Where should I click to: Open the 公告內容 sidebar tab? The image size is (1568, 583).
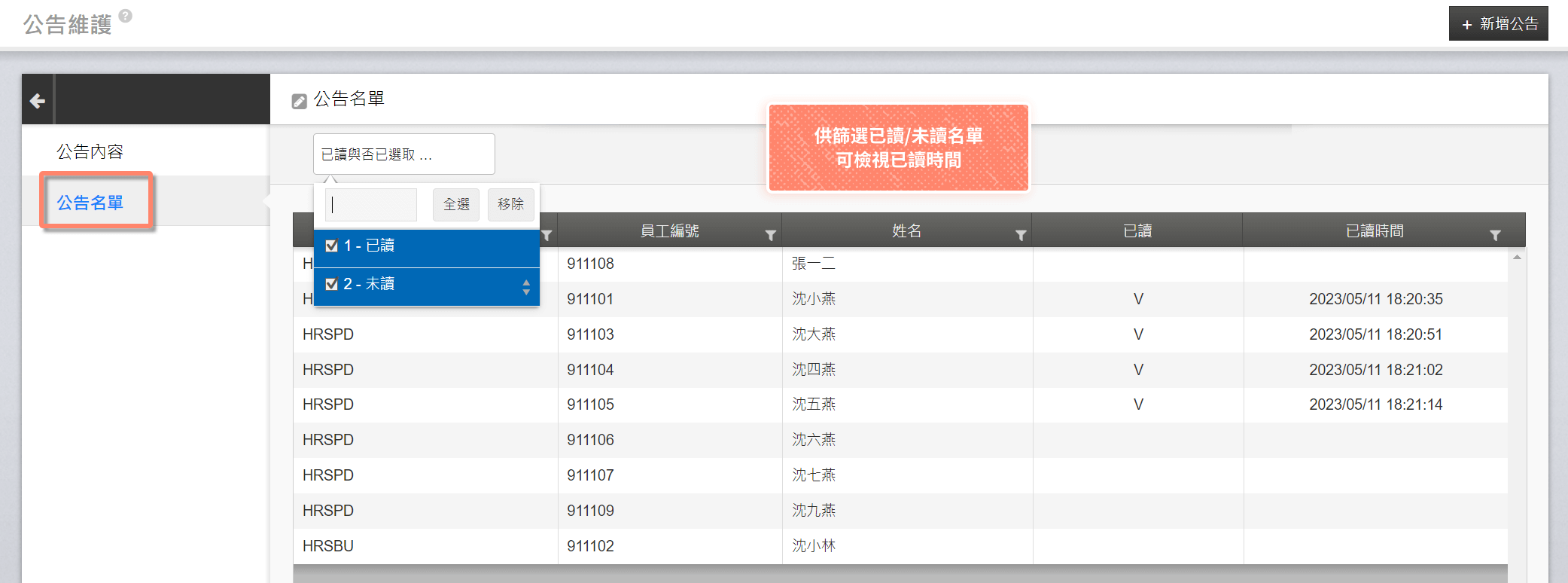(x=90, y=151)
